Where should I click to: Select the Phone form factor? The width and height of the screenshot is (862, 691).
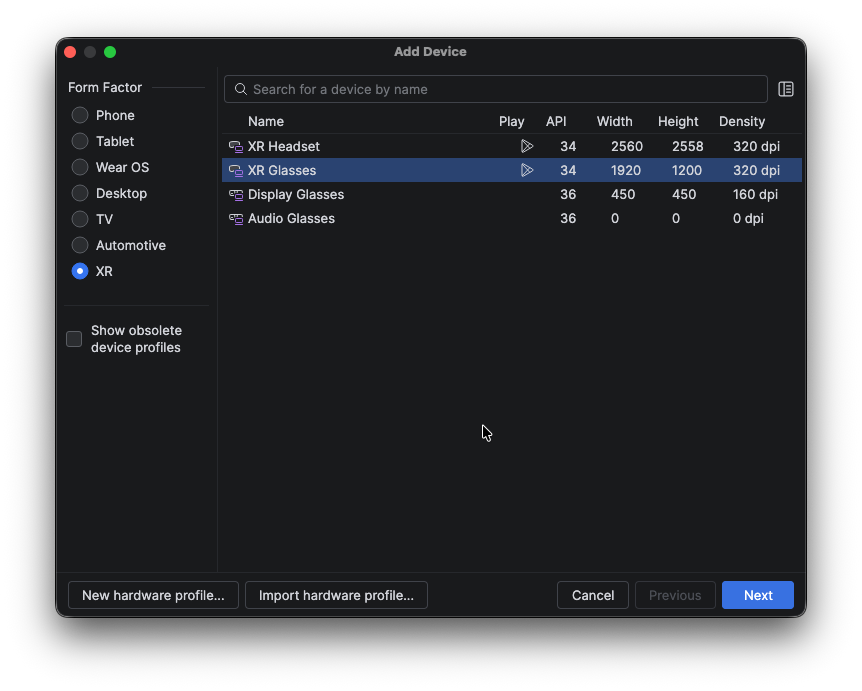(80, 115)
